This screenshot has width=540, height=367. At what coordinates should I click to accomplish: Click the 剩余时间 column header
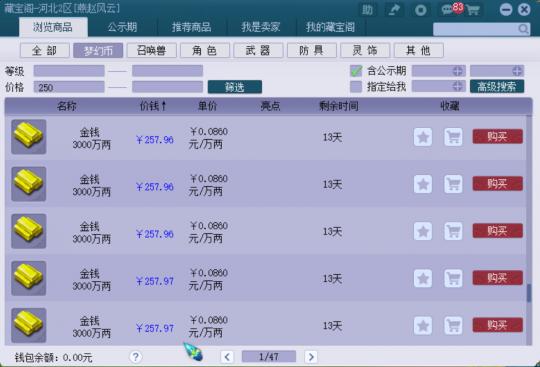tap(339, 106)
